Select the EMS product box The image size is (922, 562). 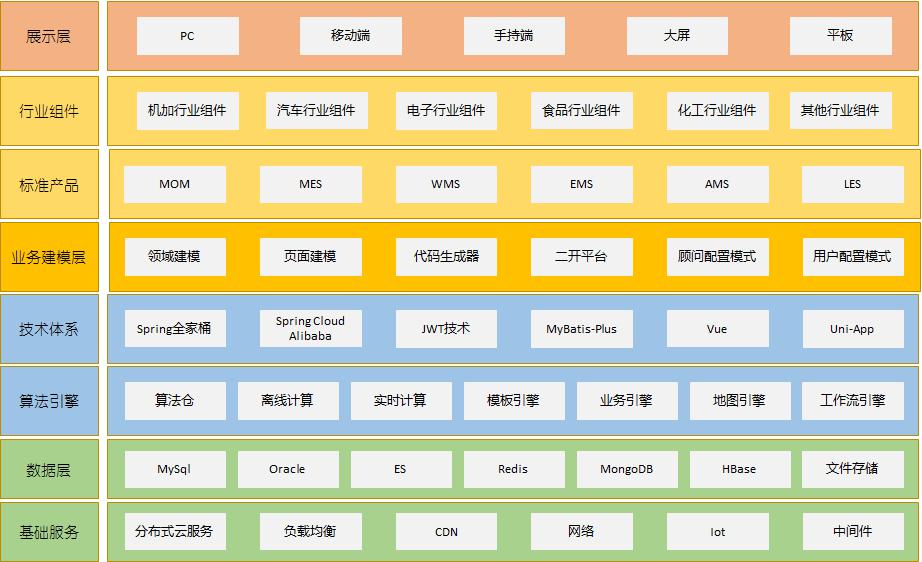pos(582,184)
